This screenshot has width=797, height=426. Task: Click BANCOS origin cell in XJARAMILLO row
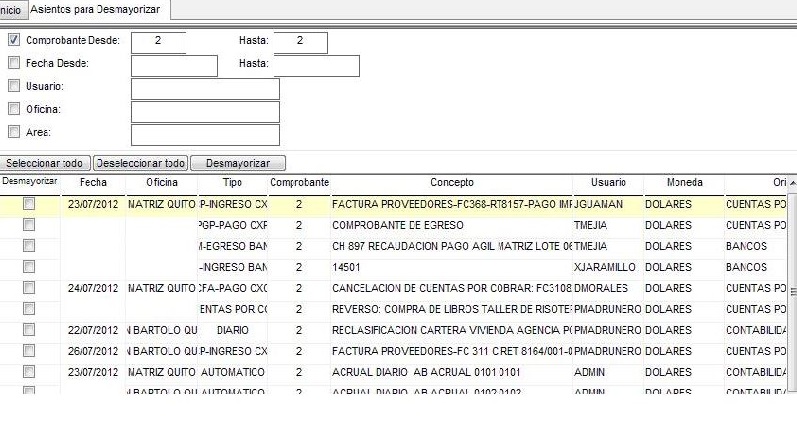point(755,267)
